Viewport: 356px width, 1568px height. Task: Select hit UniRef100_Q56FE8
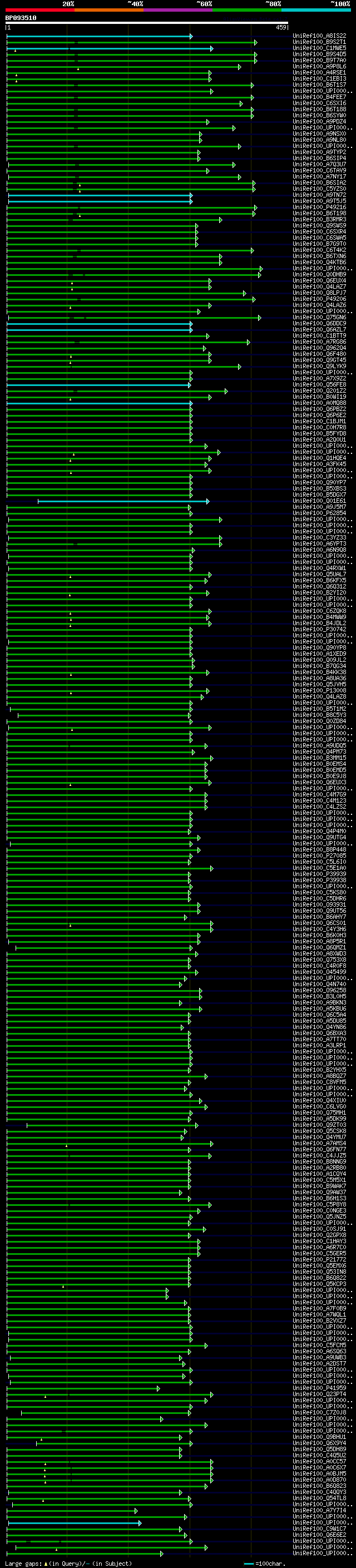(x=319, y=384)
